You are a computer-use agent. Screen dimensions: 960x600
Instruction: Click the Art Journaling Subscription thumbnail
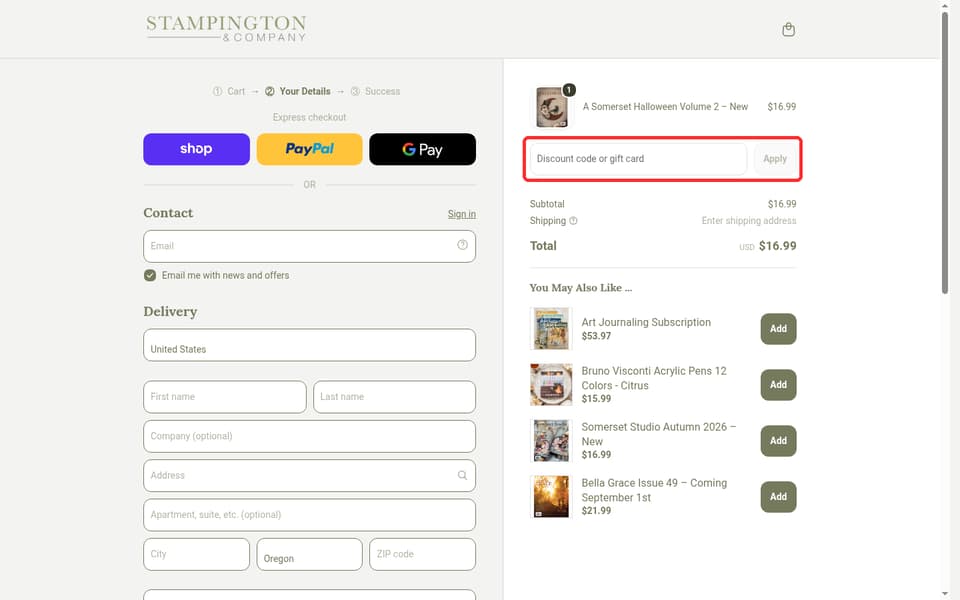click(x=551, y=329)
